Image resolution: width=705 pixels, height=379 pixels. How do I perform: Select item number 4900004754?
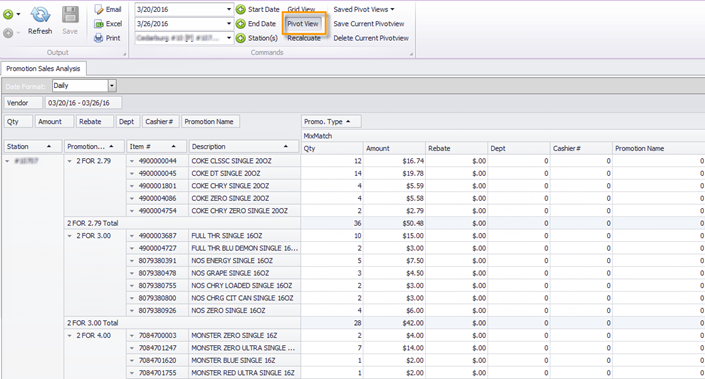point(157,211)
